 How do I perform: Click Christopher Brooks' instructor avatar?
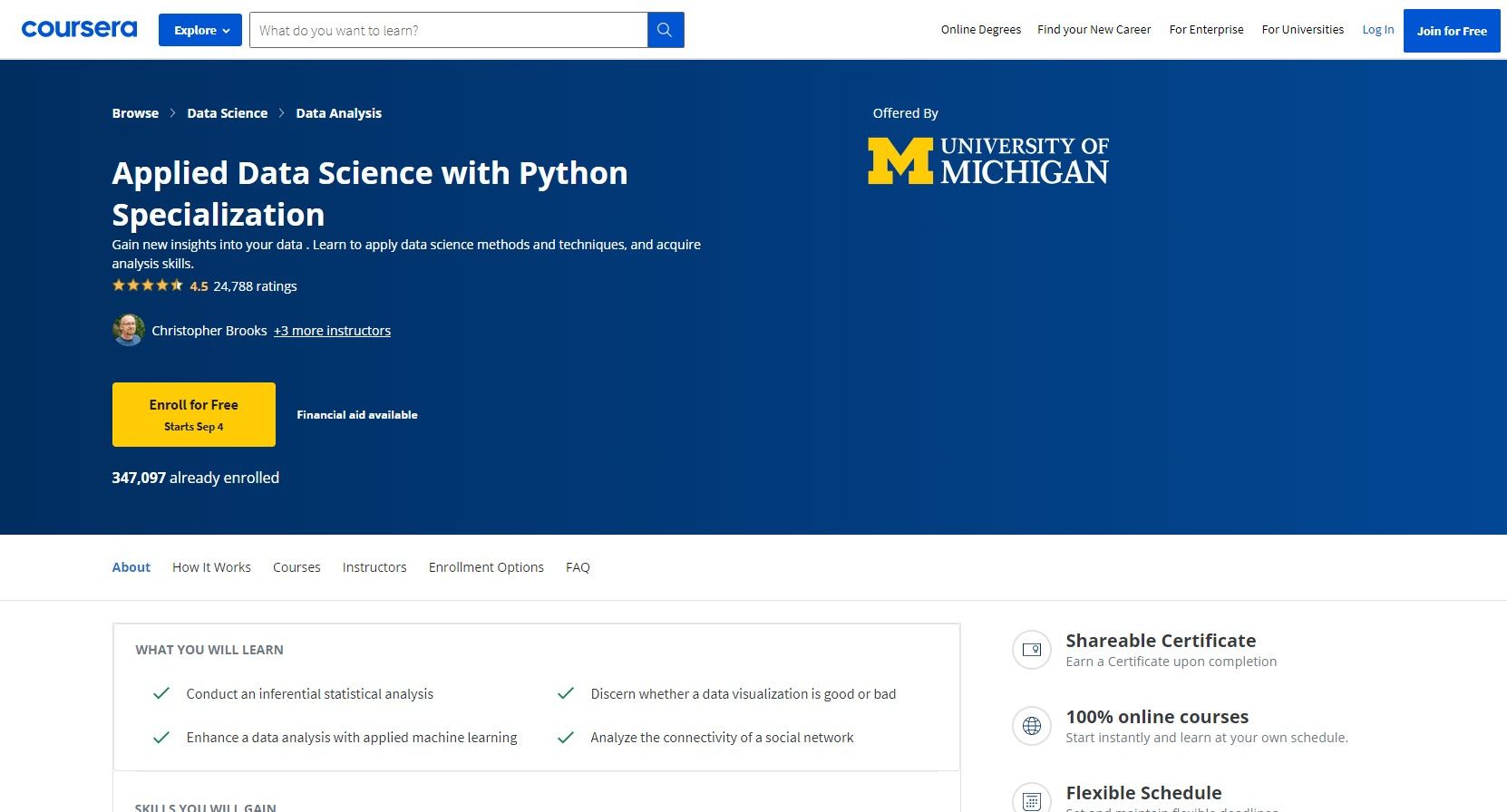coord(128,330)
